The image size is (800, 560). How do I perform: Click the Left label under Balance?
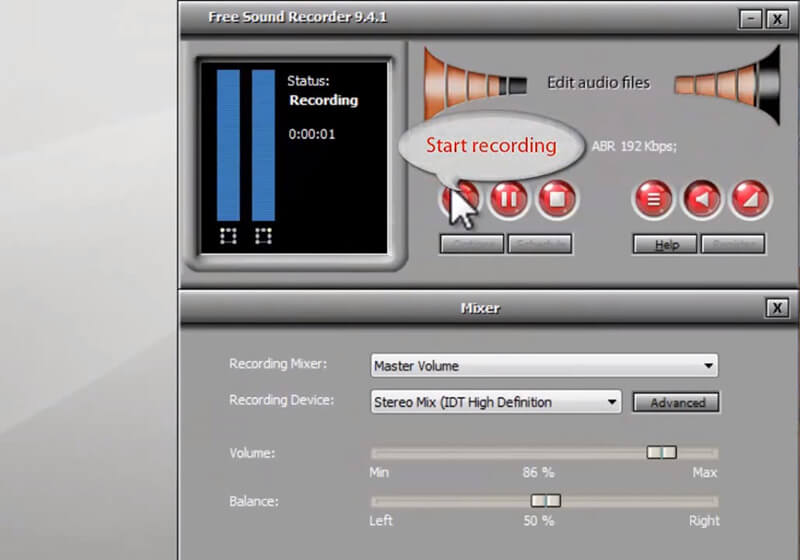tap(381, 521)
